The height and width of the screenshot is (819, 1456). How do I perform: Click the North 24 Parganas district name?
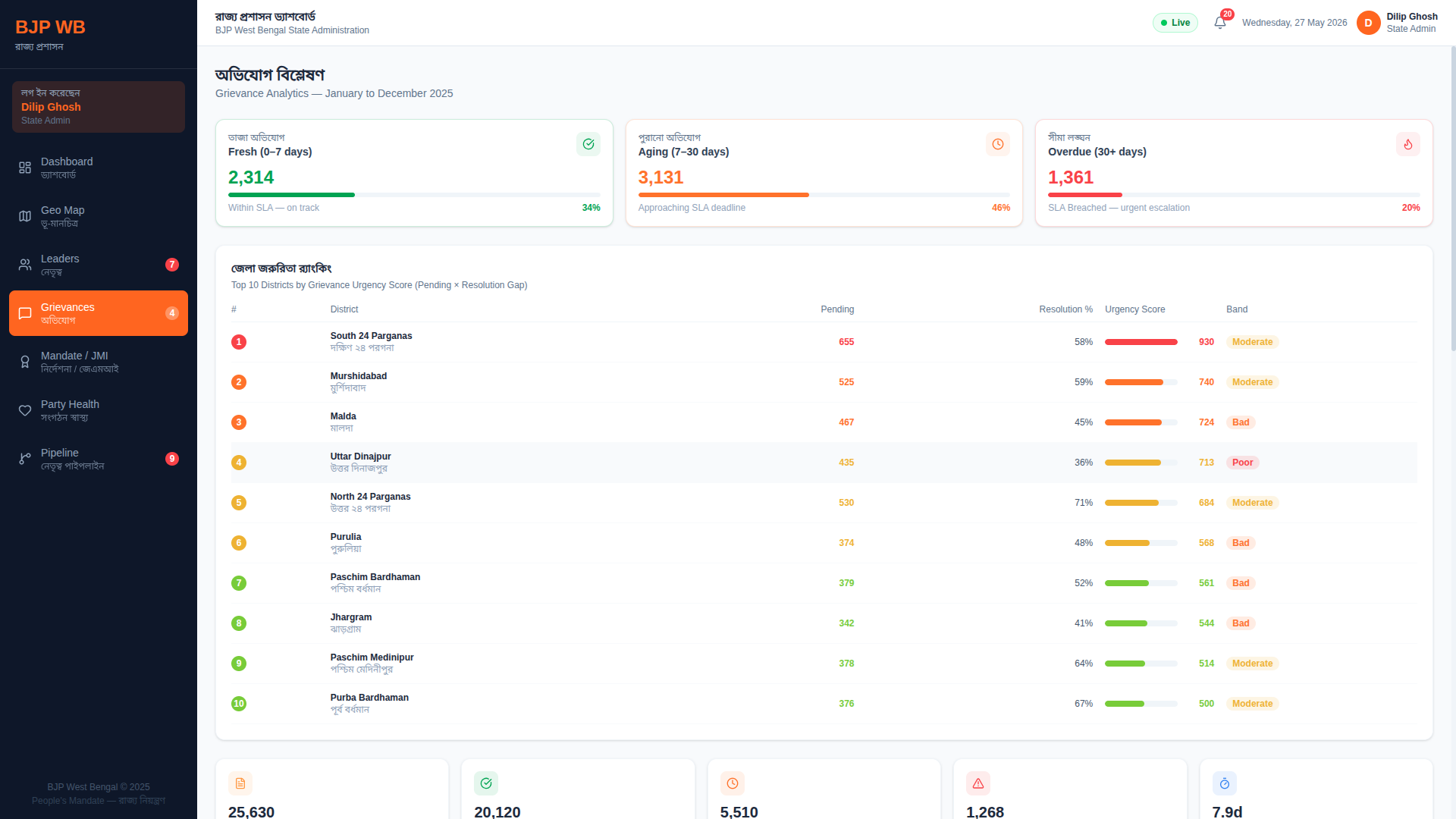coord(370,497)
